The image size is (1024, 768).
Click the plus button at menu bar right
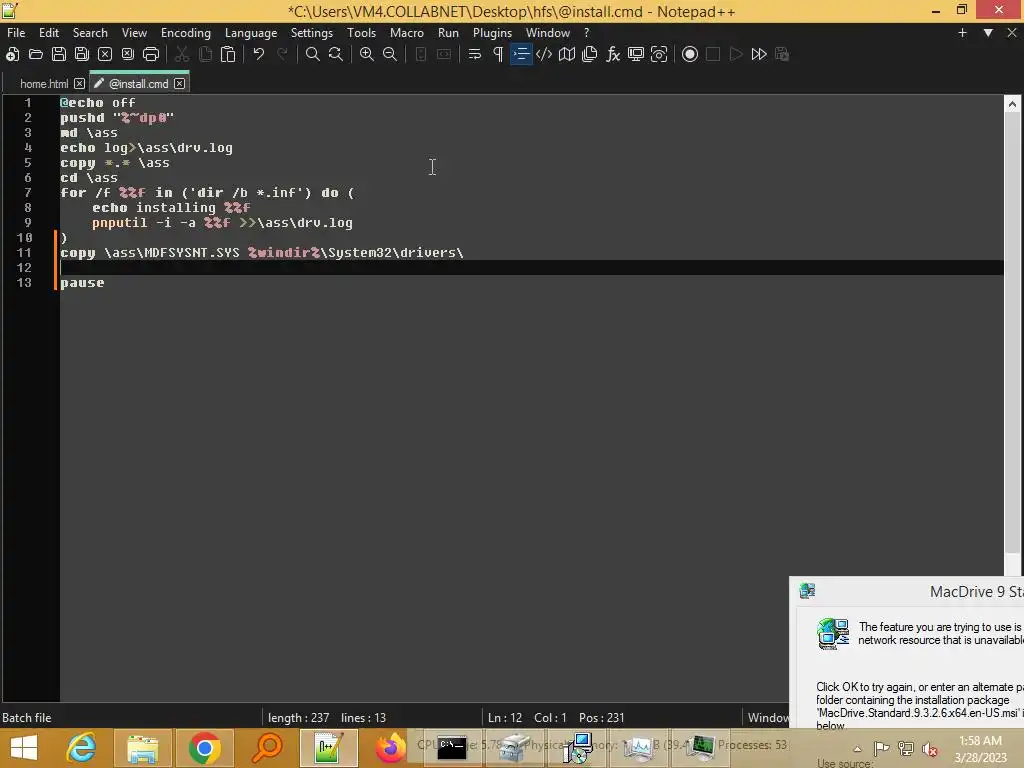(962, 33)
